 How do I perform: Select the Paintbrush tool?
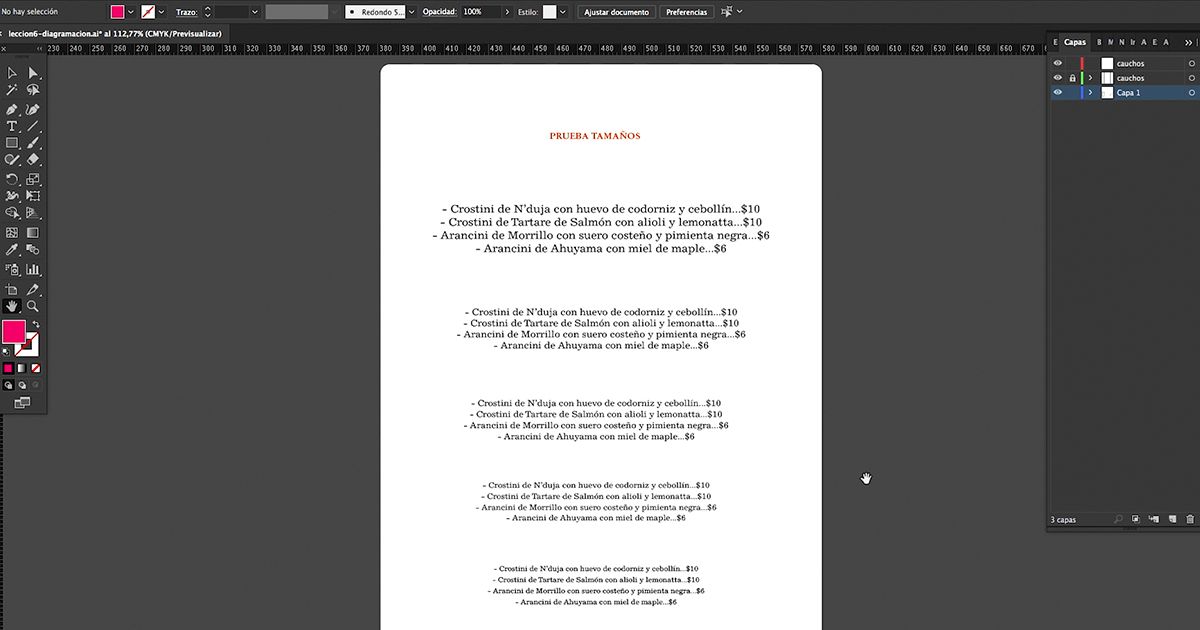click(x=33, y=143)
